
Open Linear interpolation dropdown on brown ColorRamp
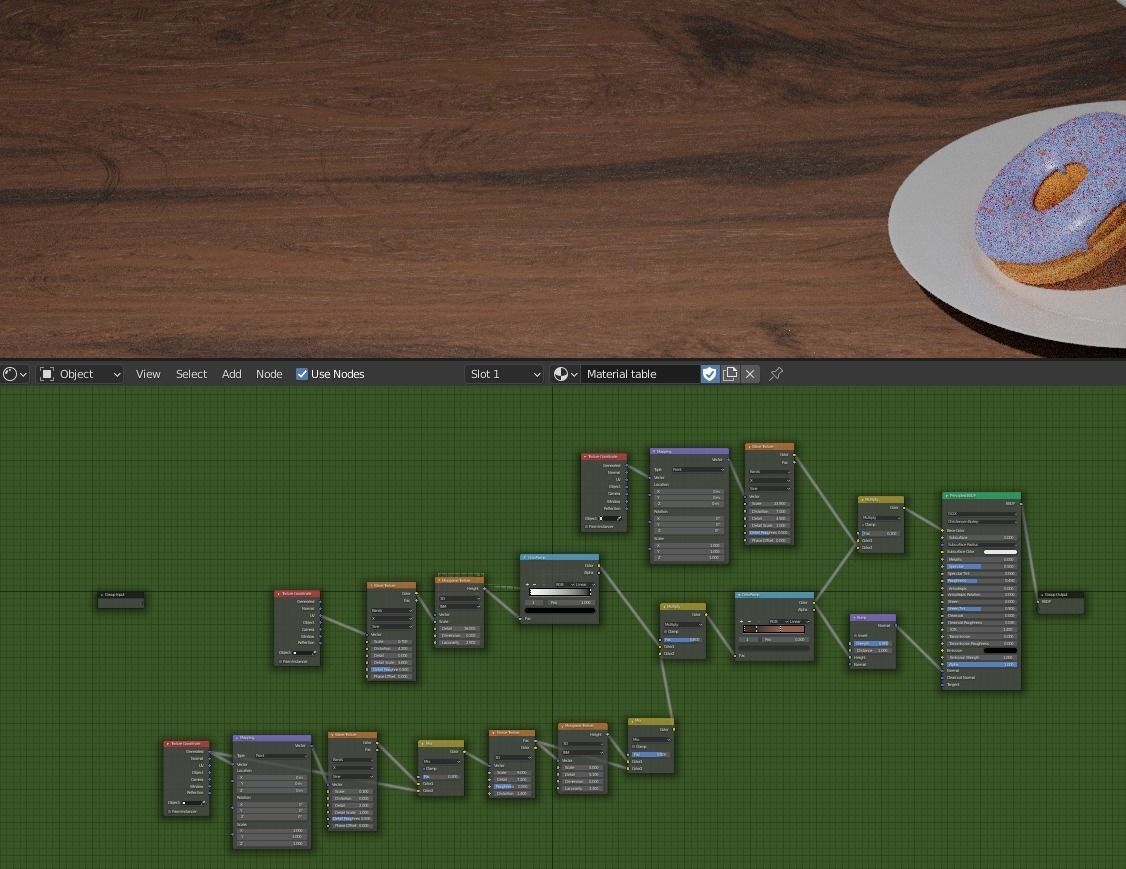[x=797, y=622]
